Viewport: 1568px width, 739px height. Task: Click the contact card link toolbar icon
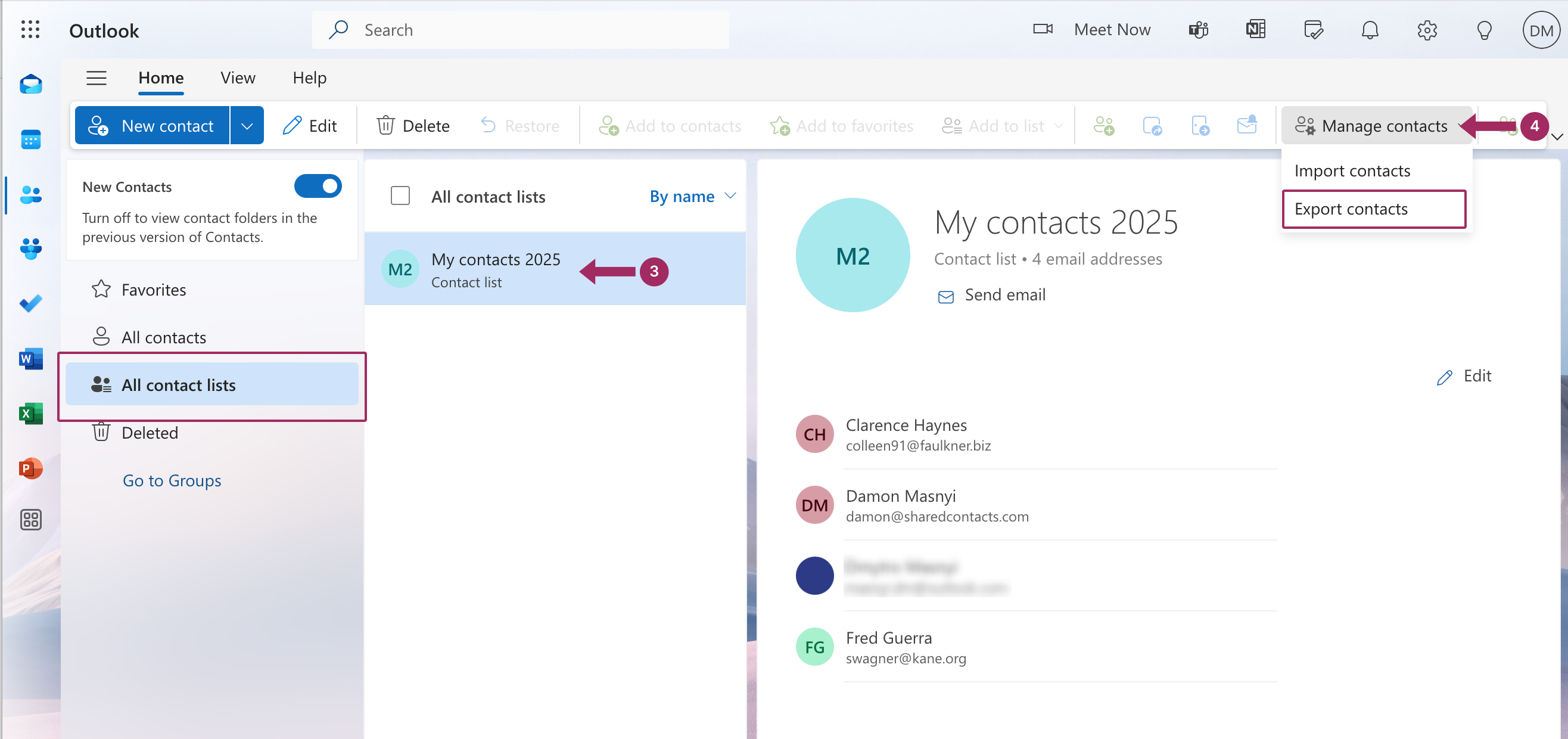(1152, 125)
